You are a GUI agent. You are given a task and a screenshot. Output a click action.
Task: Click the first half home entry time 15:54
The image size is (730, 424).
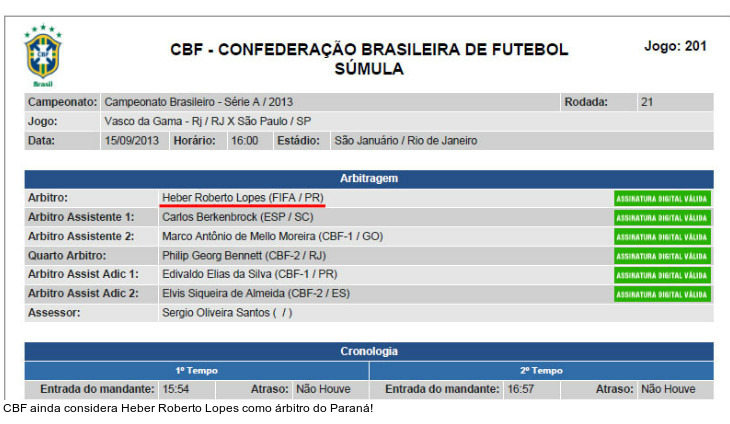click(x=176, y=389)
